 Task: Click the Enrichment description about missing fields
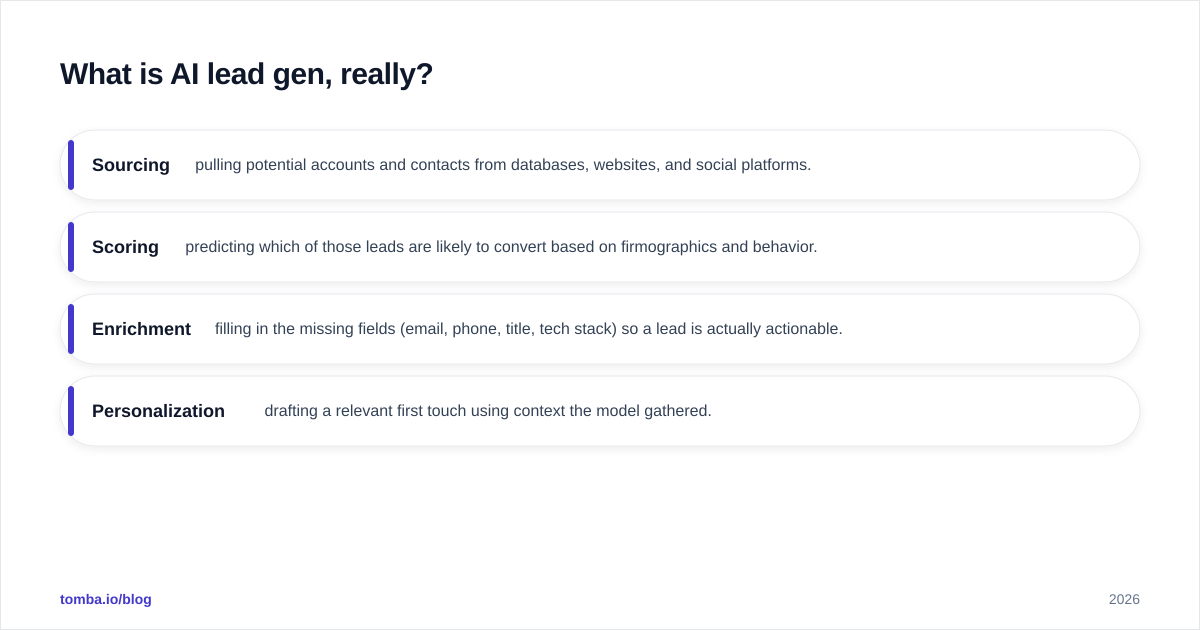pos(529,329)
